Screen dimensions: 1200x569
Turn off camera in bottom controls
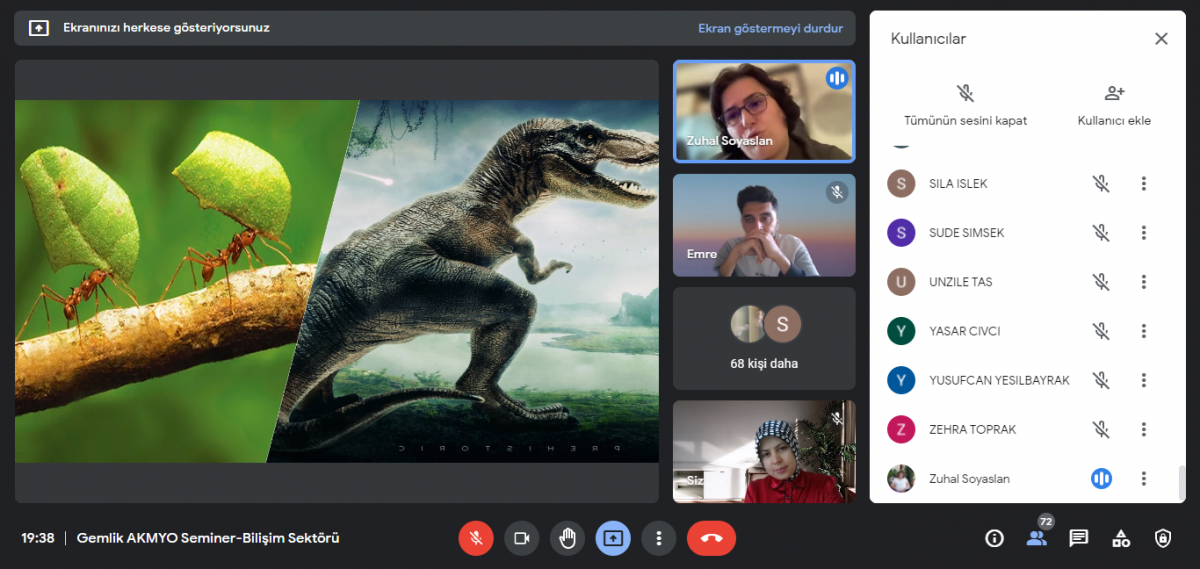coord(521,538)
